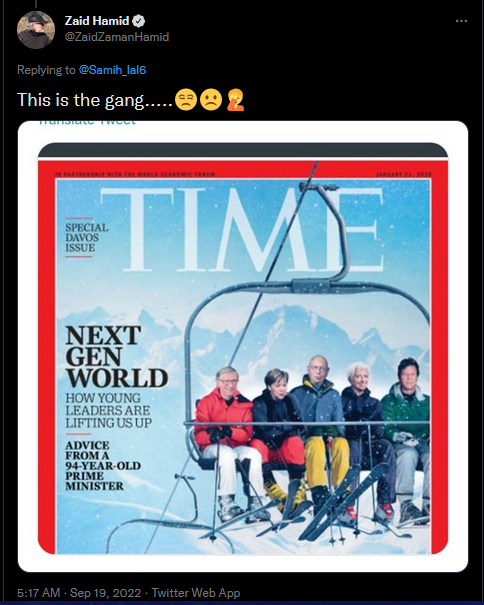Image resolution: width=484 pixels, height=605 pixels.
Task: Visit the @Samih_lal6 mention link
Action: 112,70
